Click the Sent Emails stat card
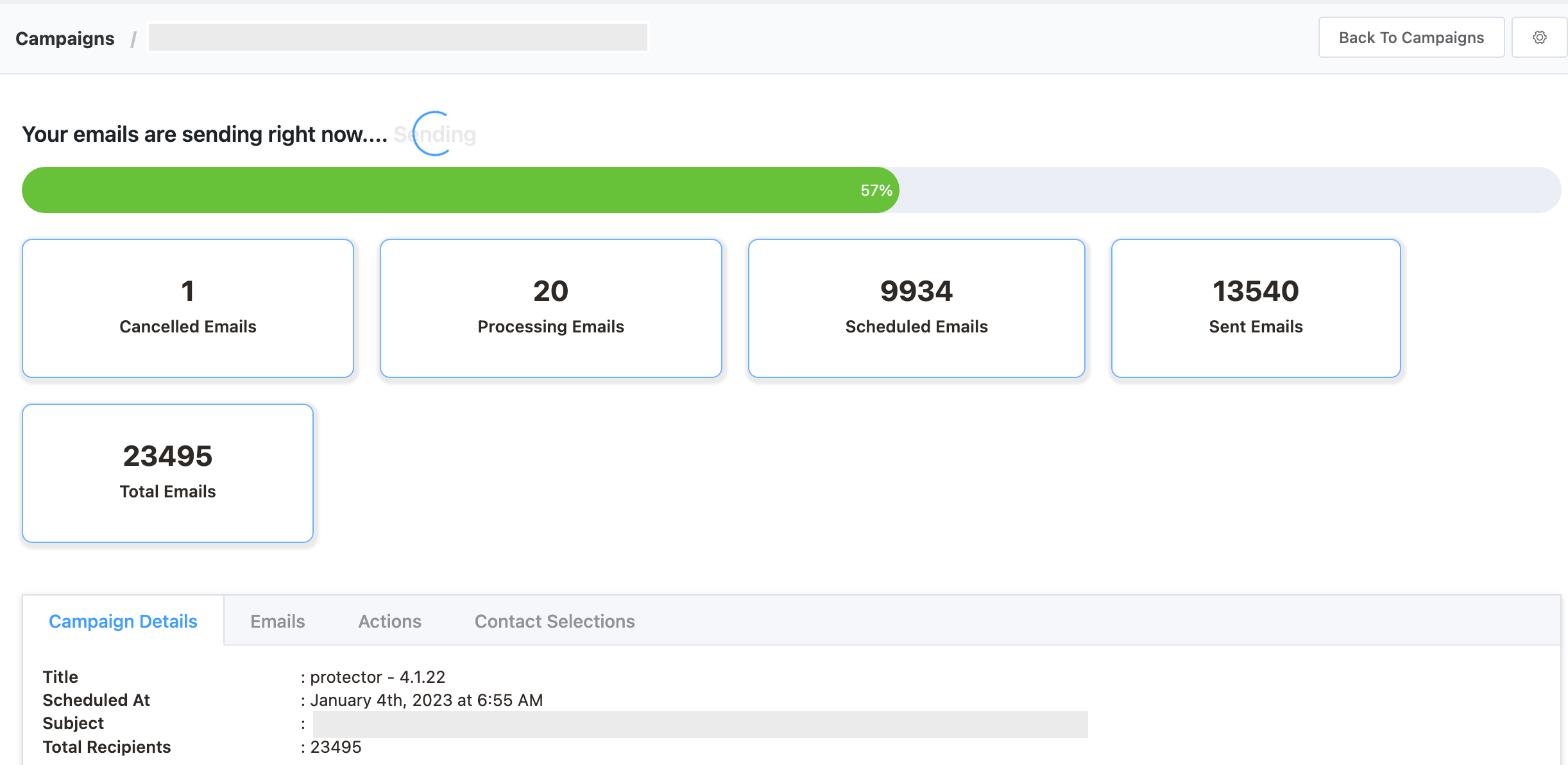1568x765 pixels. pyautogui.click(x=1254, y=307)
